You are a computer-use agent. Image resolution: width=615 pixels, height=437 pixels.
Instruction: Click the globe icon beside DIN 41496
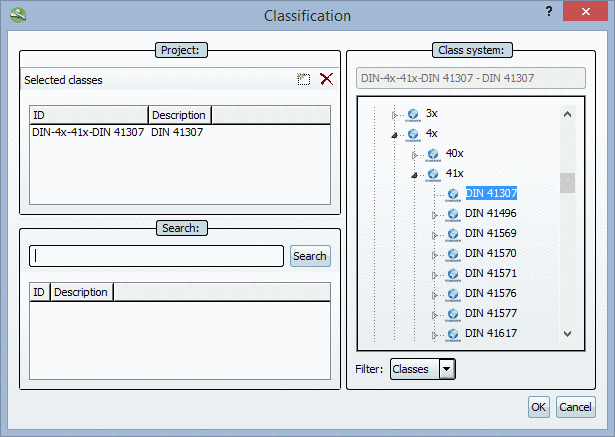[x=453, y=214]
